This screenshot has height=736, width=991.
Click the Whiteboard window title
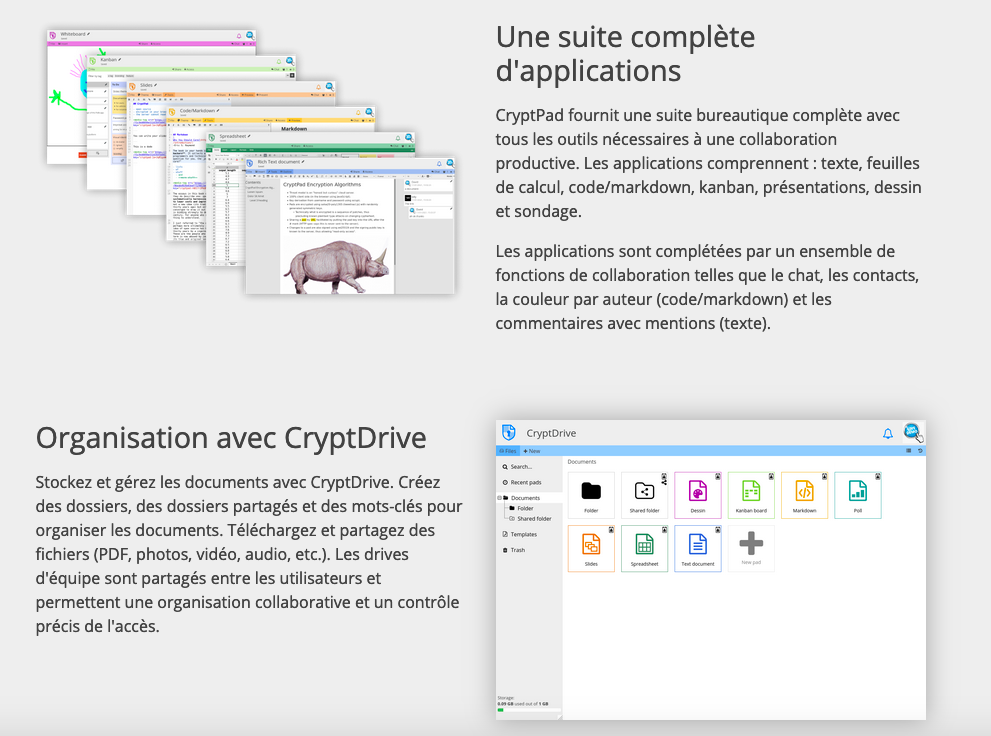point(75,34)
